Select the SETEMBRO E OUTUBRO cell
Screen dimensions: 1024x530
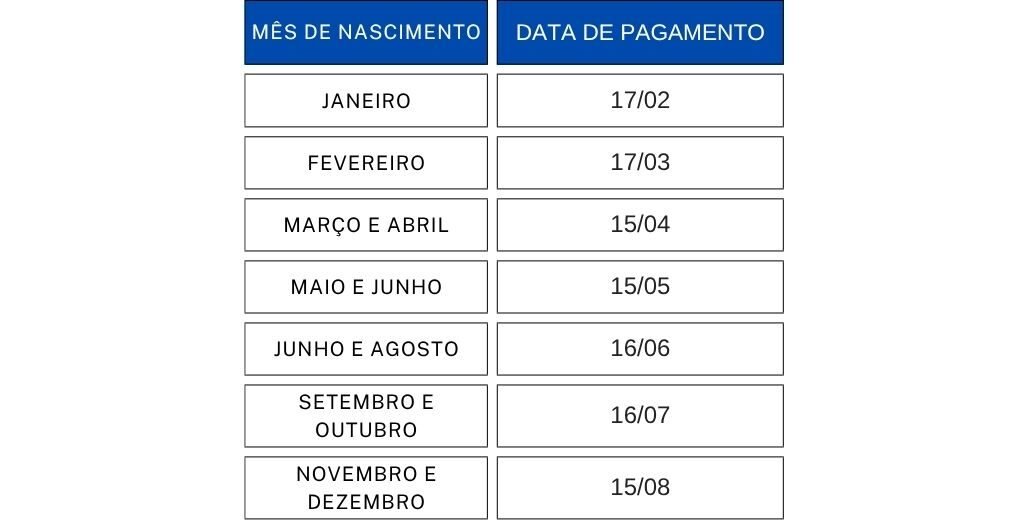tap(366, 416)
